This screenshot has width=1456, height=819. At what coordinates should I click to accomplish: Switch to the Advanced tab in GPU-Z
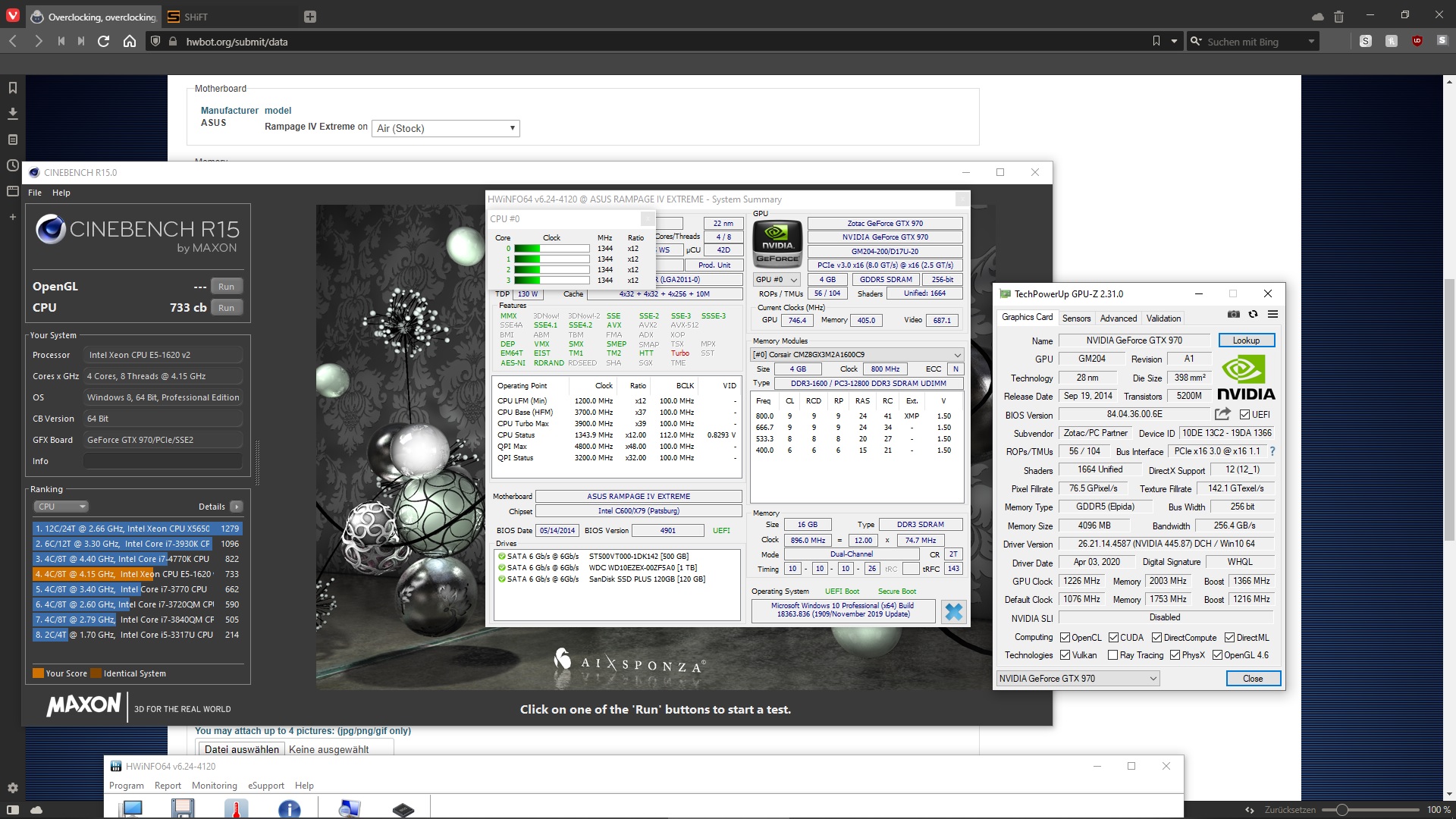(1119, 318)
